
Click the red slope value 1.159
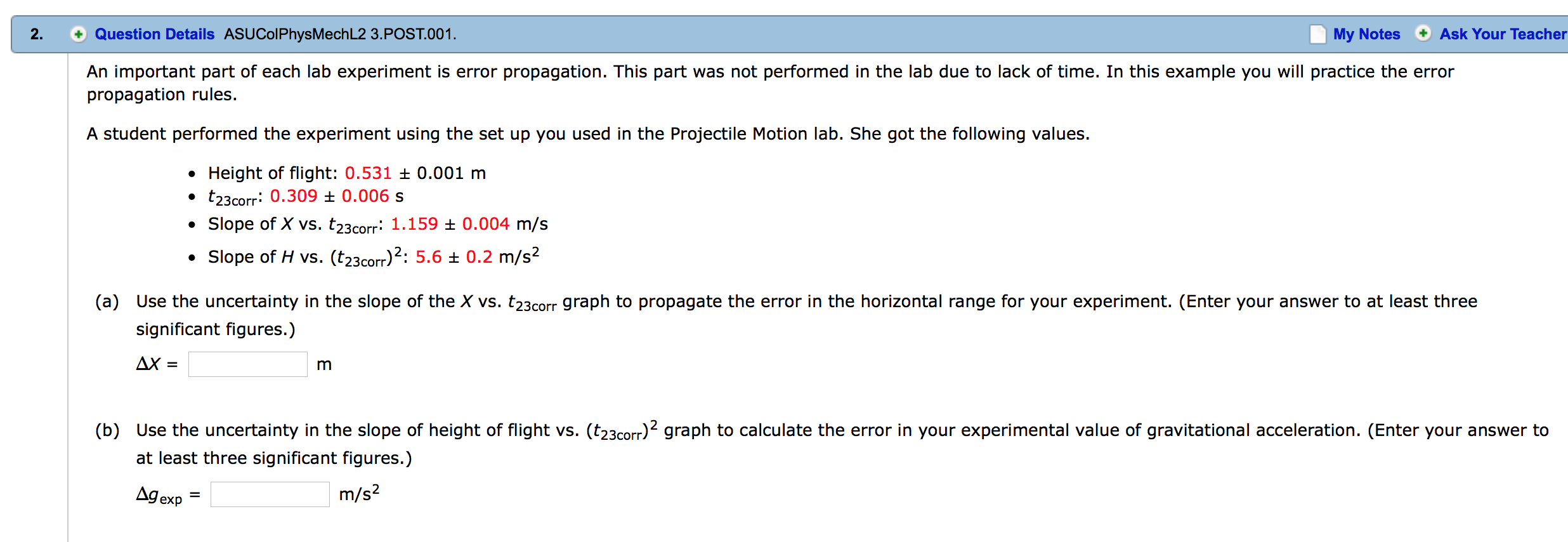(414, 224)
